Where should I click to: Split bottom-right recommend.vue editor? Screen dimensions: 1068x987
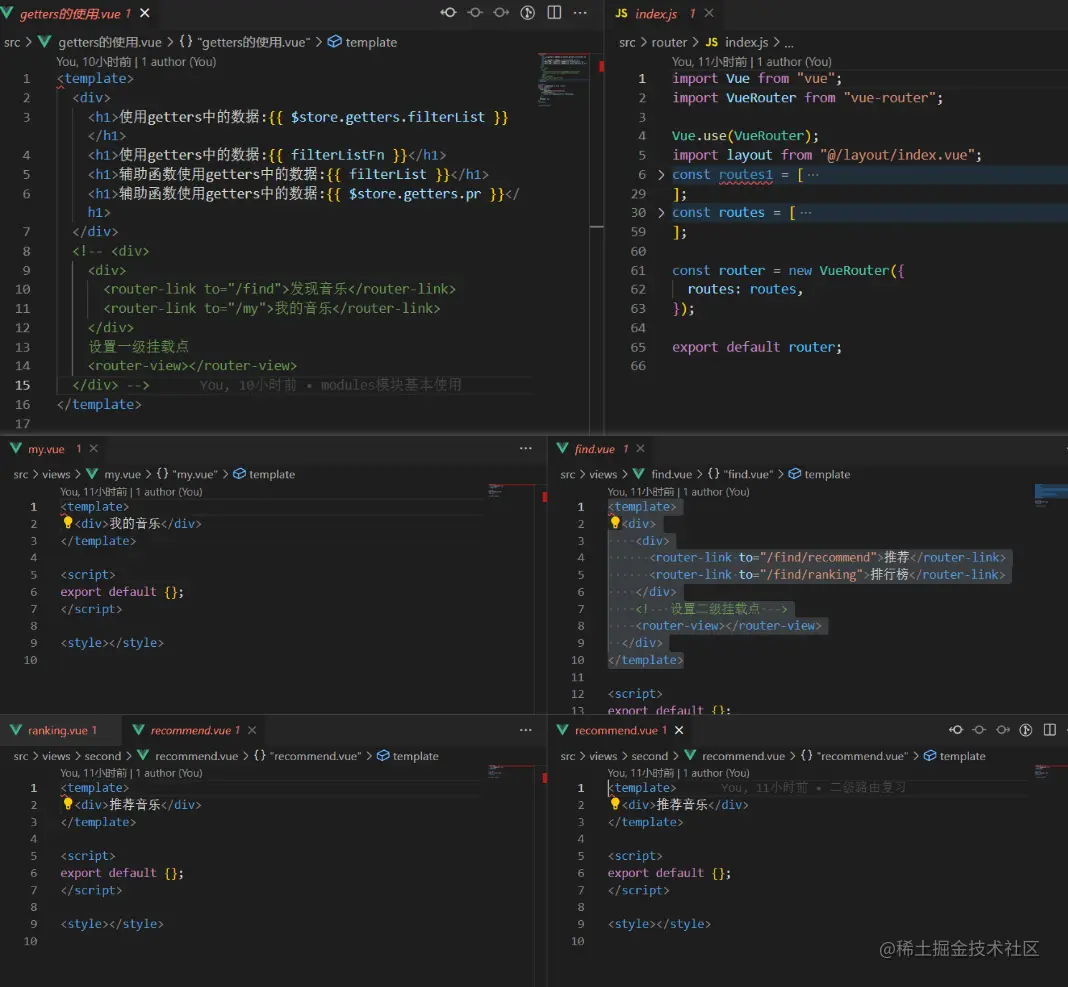click(1050, 730)
